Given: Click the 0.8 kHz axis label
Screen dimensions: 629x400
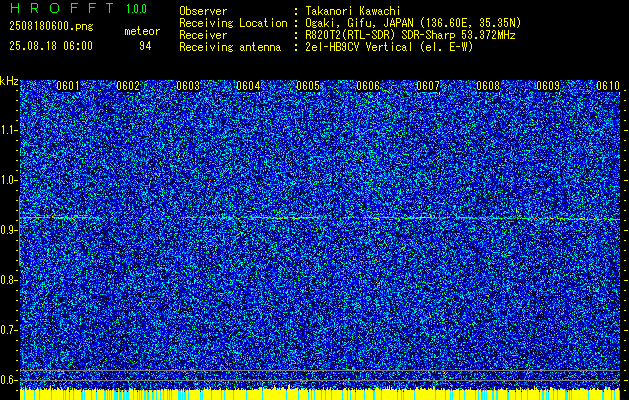Looking at the screenshot, I should click(8, 280).
